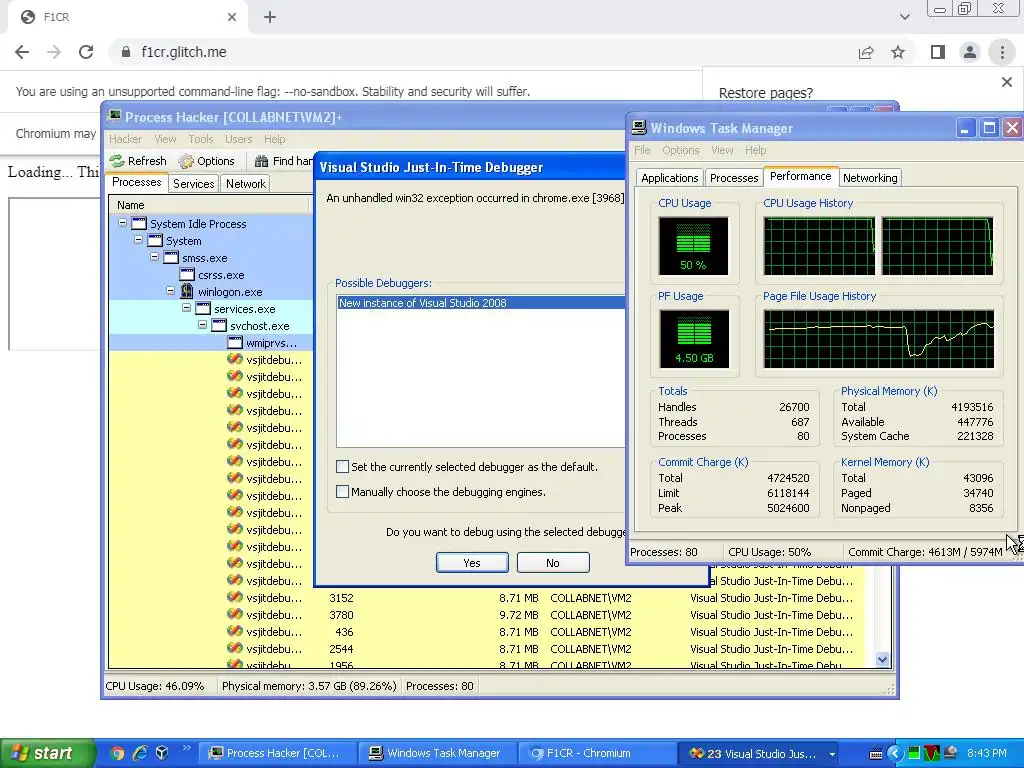Click the network drive tray icon

coord(951,754)
